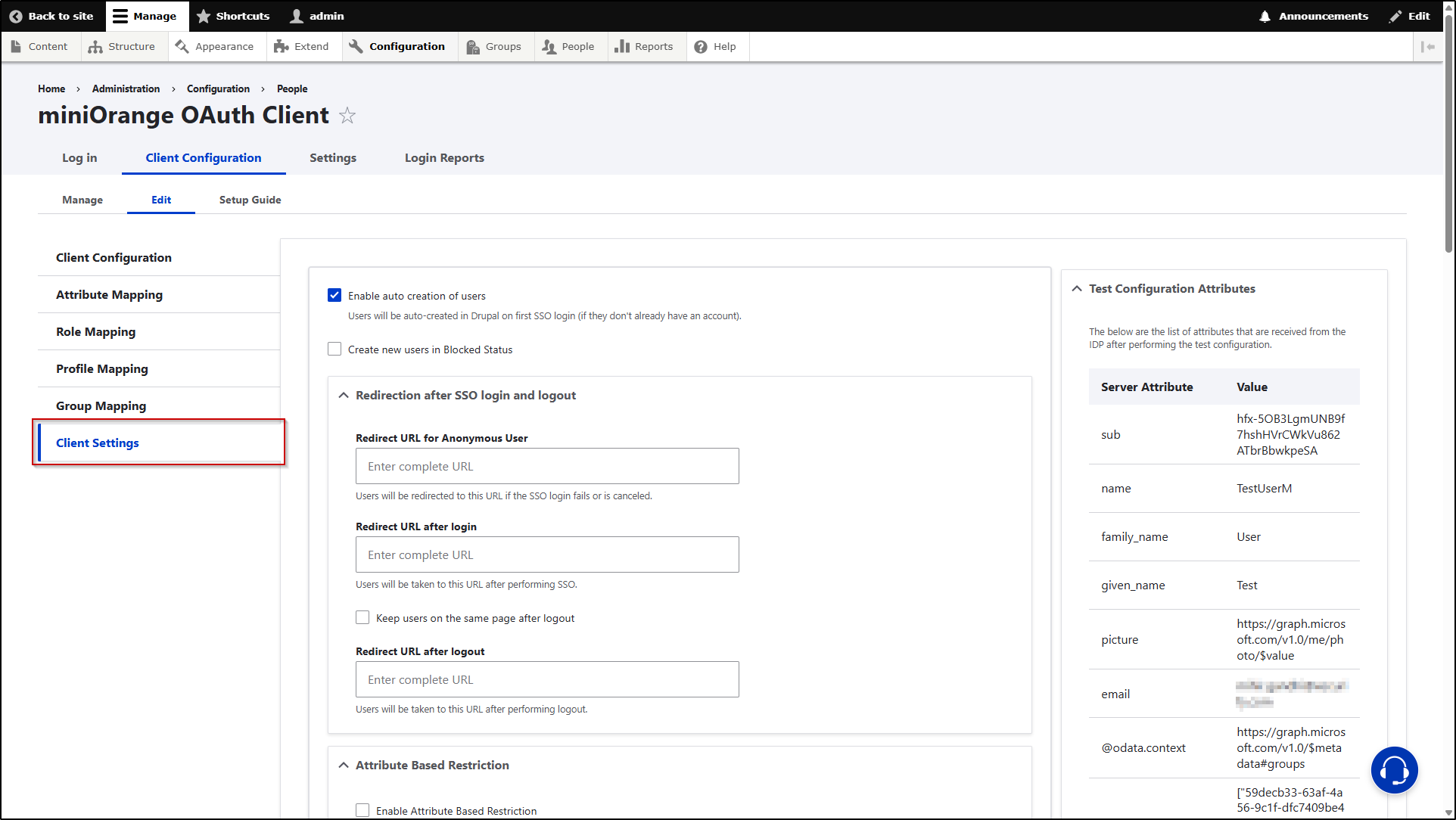
Task: Click the Edit pencil icon
Action: click(x=1395, y=16)
